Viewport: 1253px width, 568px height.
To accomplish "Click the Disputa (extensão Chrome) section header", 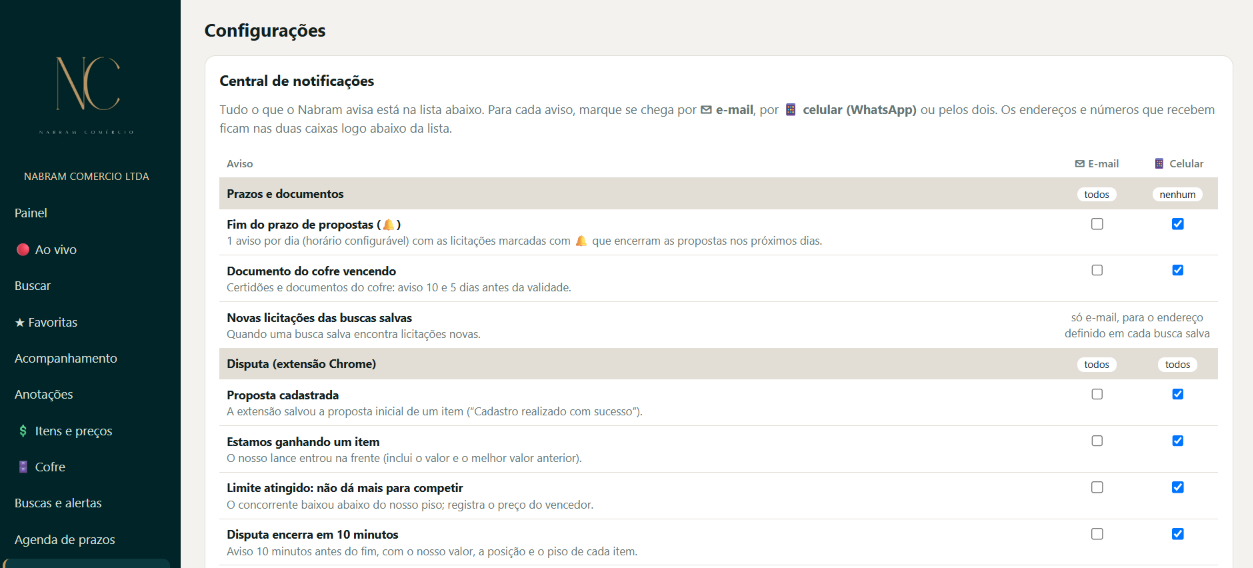I will 718,365.
